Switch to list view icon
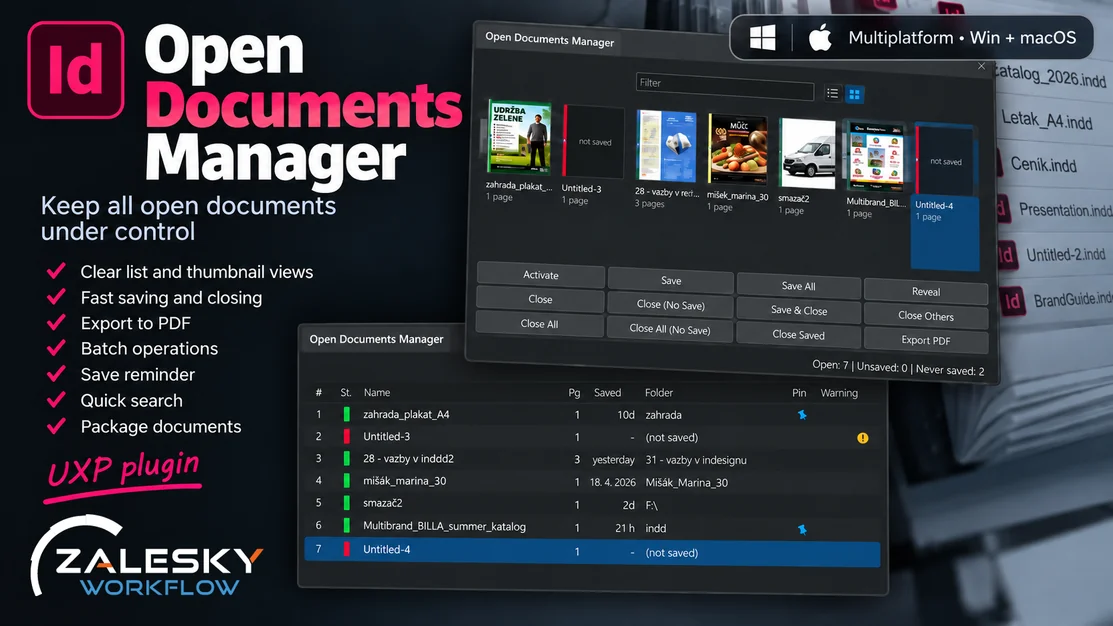The image size is (1113, 626). [833, 93]
